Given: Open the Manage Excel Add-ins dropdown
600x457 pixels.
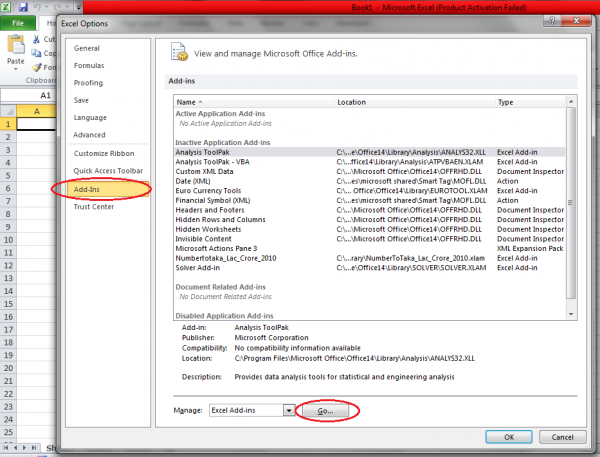Looking at the screenshot, I should click(289, 410).
